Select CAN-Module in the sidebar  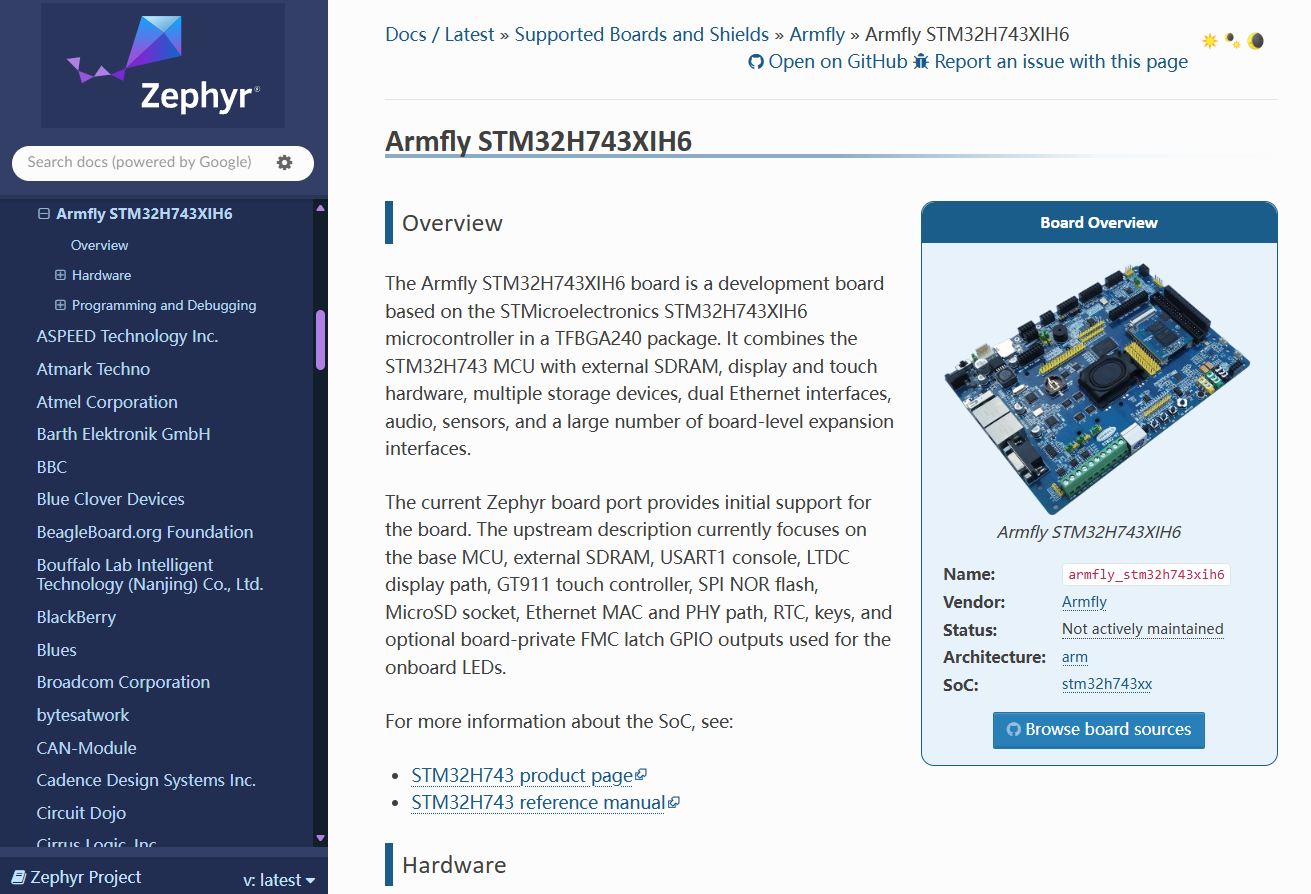[x=86, y=748]
